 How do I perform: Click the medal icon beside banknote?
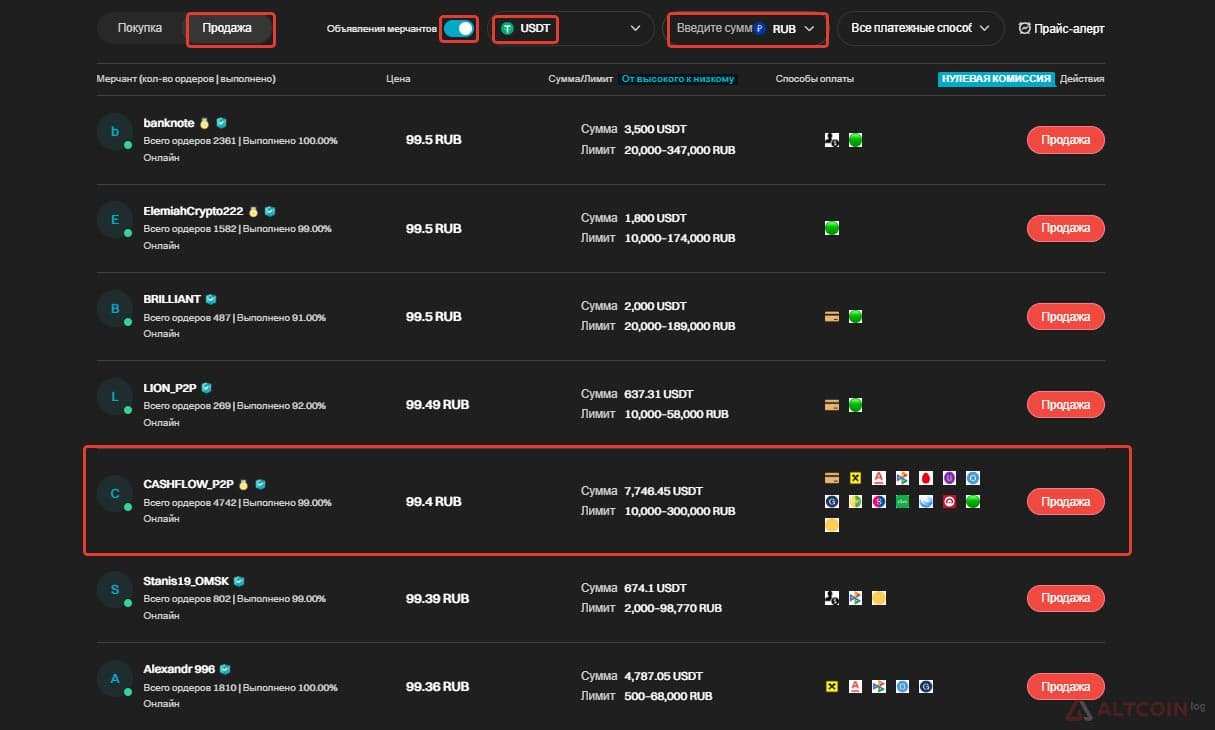[205, 123]
